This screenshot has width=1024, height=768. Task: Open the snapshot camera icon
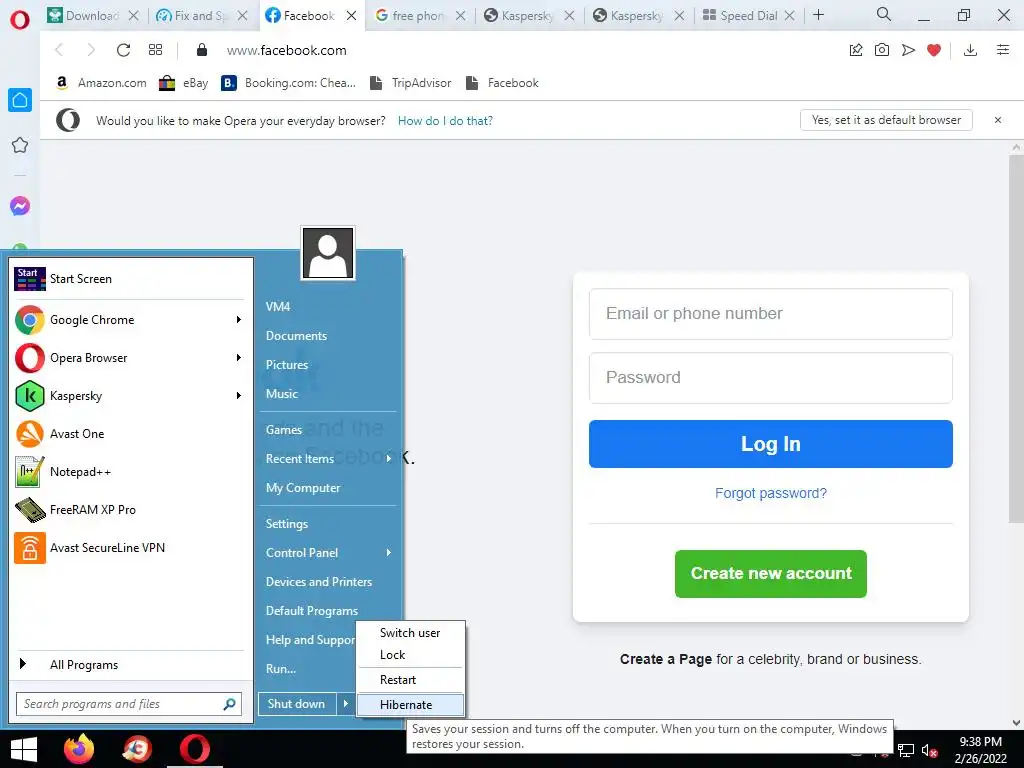882,50
